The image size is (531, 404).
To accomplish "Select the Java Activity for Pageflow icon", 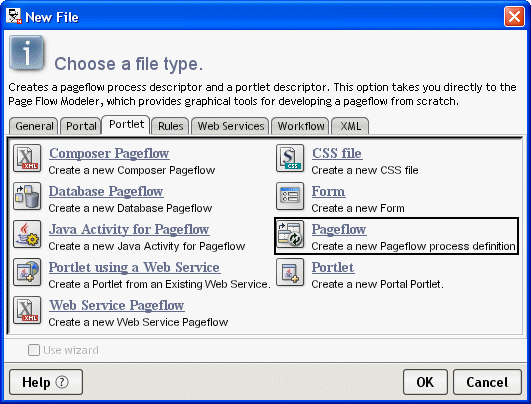I will point(27,234).
